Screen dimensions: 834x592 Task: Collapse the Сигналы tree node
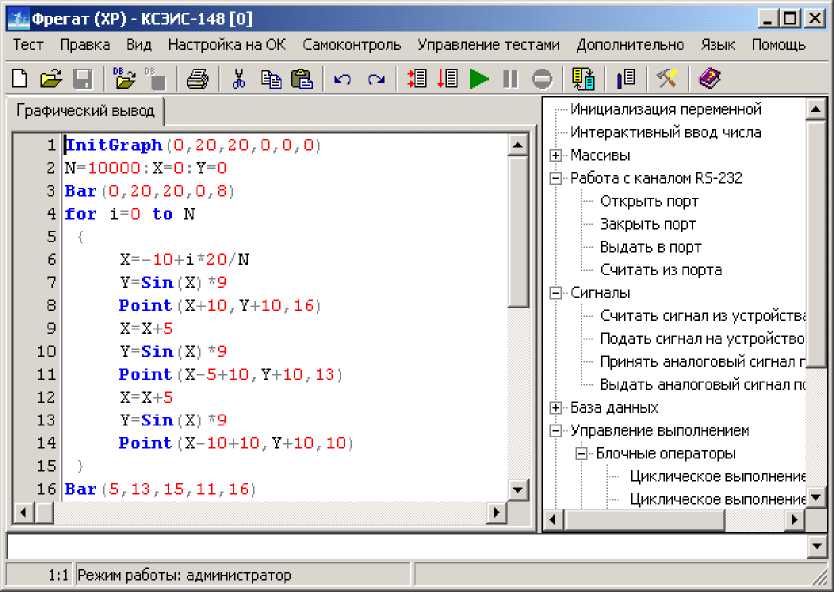[555, 293]
